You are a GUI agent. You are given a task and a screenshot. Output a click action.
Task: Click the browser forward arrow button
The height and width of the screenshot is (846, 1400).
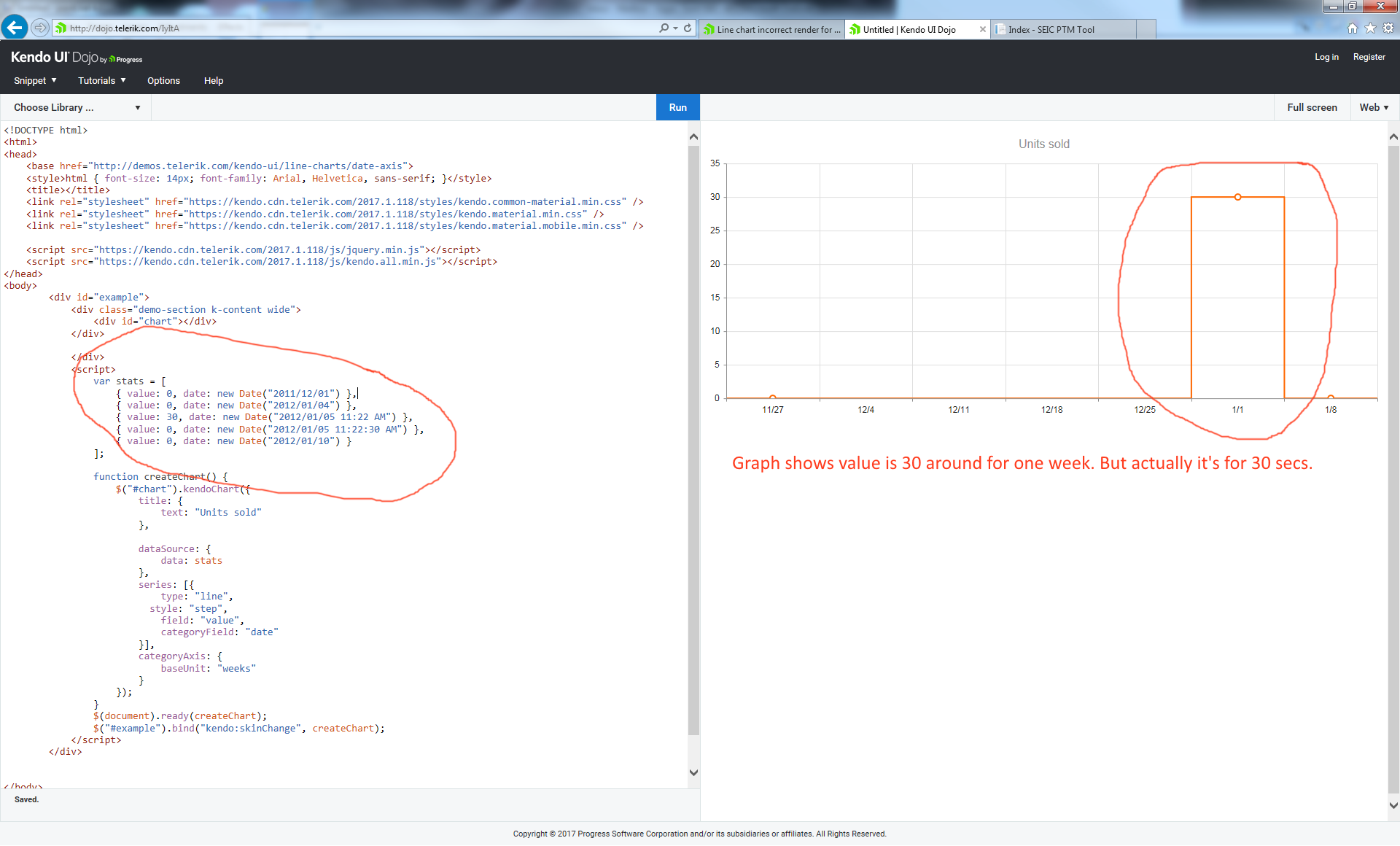(40, 28)
